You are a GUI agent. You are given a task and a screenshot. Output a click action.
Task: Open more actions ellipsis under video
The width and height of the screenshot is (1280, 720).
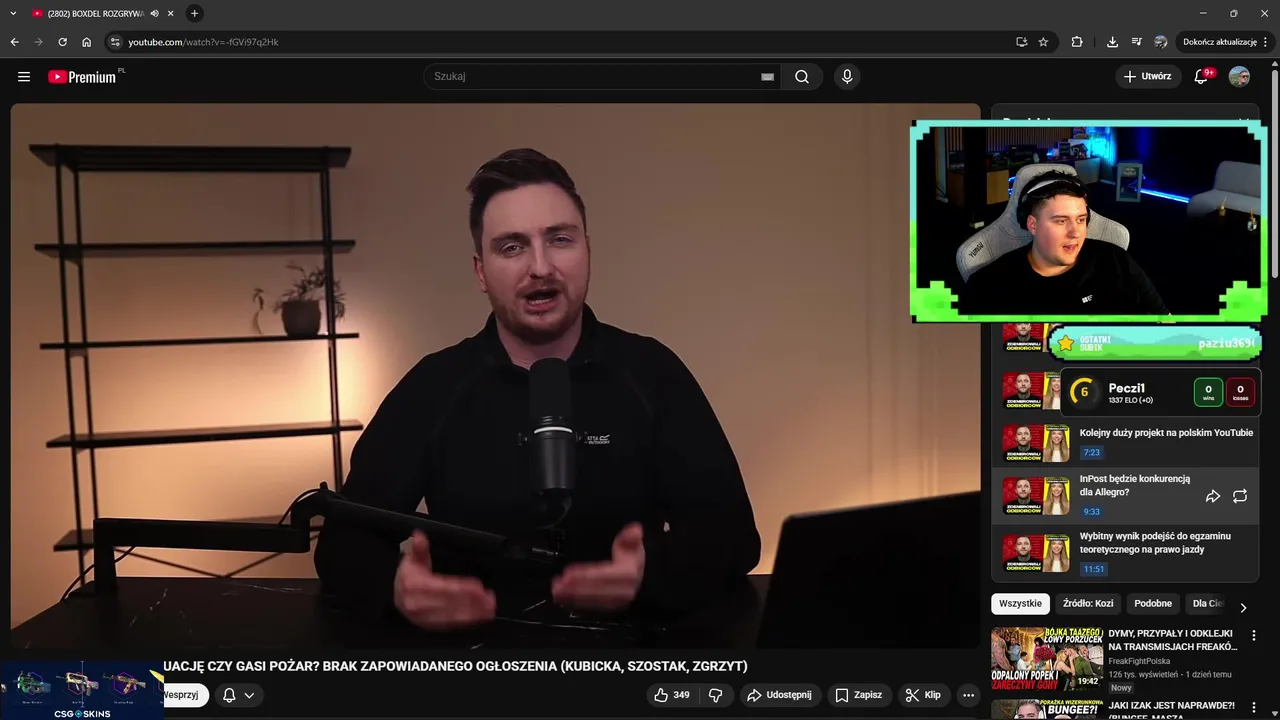[x=968, y=695]
